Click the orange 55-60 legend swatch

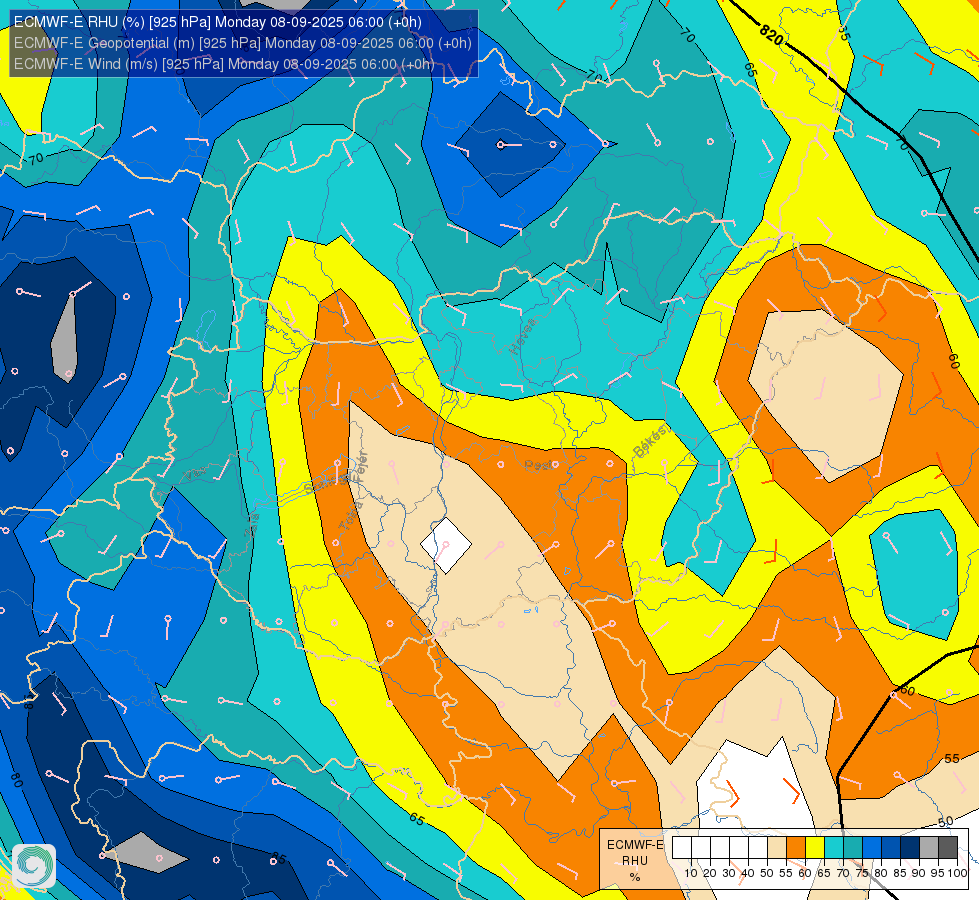pyautogui.click(x=795, y=848)
